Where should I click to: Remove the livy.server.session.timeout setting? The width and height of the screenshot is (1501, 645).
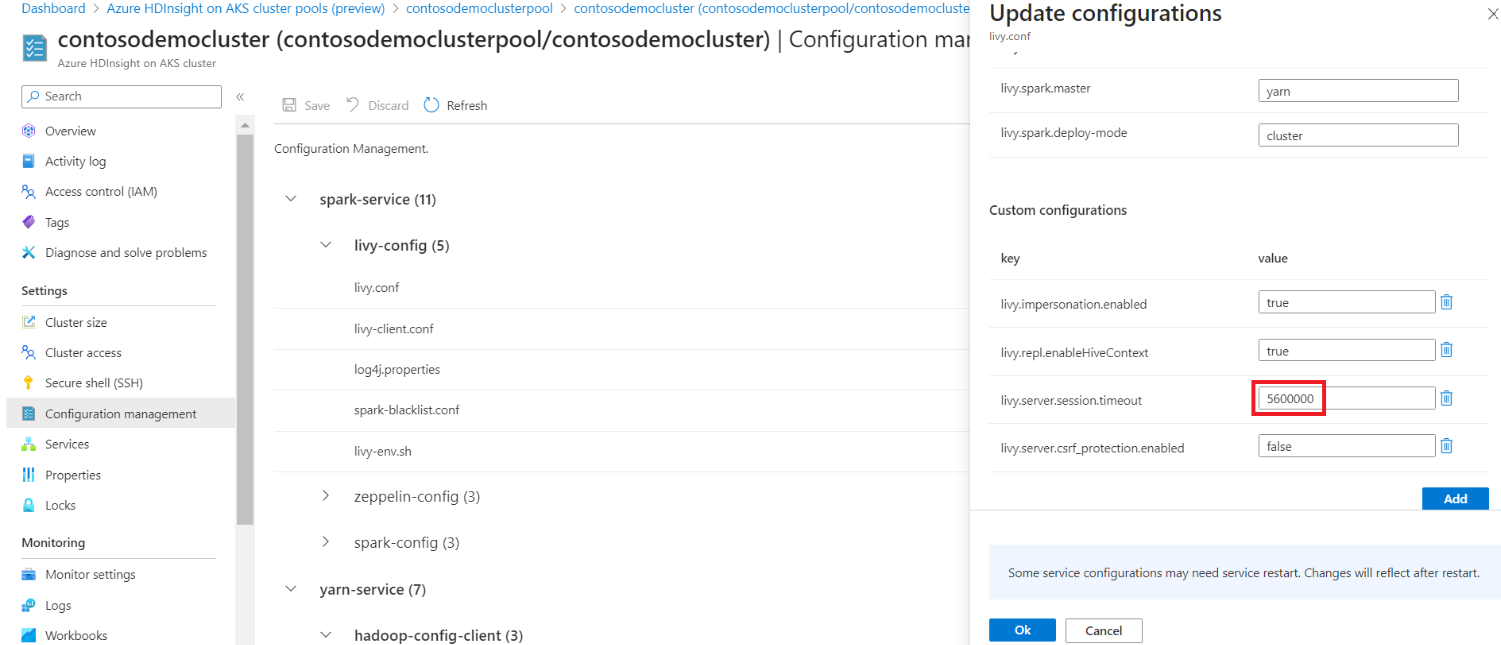pos(1446,398)
